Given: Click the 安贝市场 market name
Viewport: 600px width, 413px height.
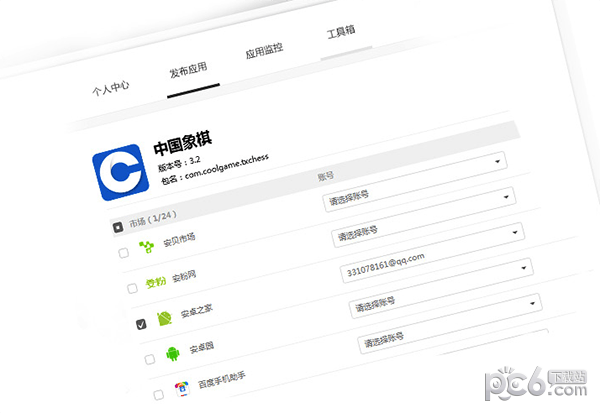Looking at the screenshot, I should pos(179,240).
